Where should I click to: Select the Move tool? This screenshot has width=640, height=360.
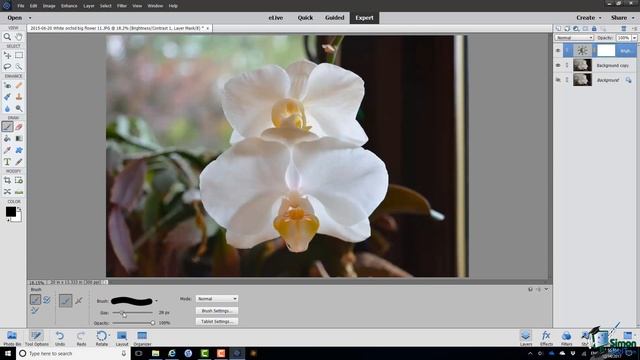pos(7,55)
